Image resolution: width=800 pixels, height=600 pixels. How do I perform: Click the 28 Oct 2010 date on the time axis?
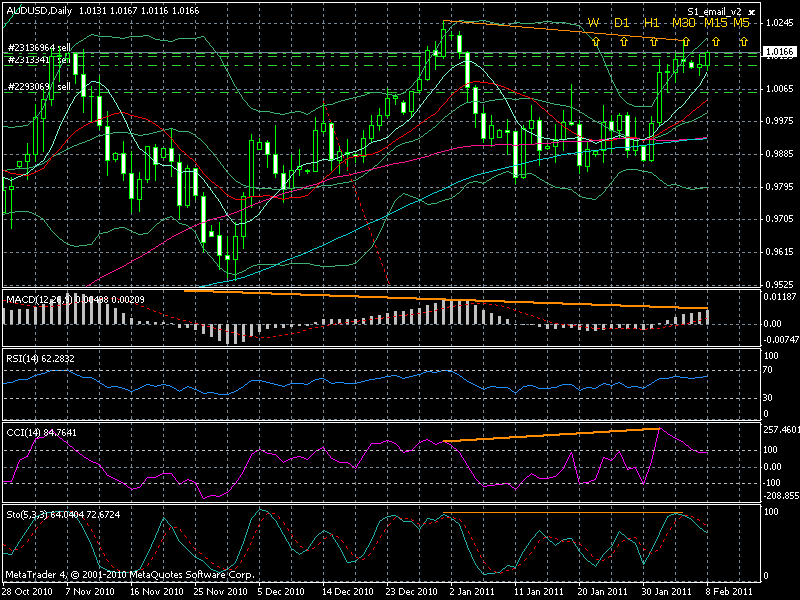26,593
